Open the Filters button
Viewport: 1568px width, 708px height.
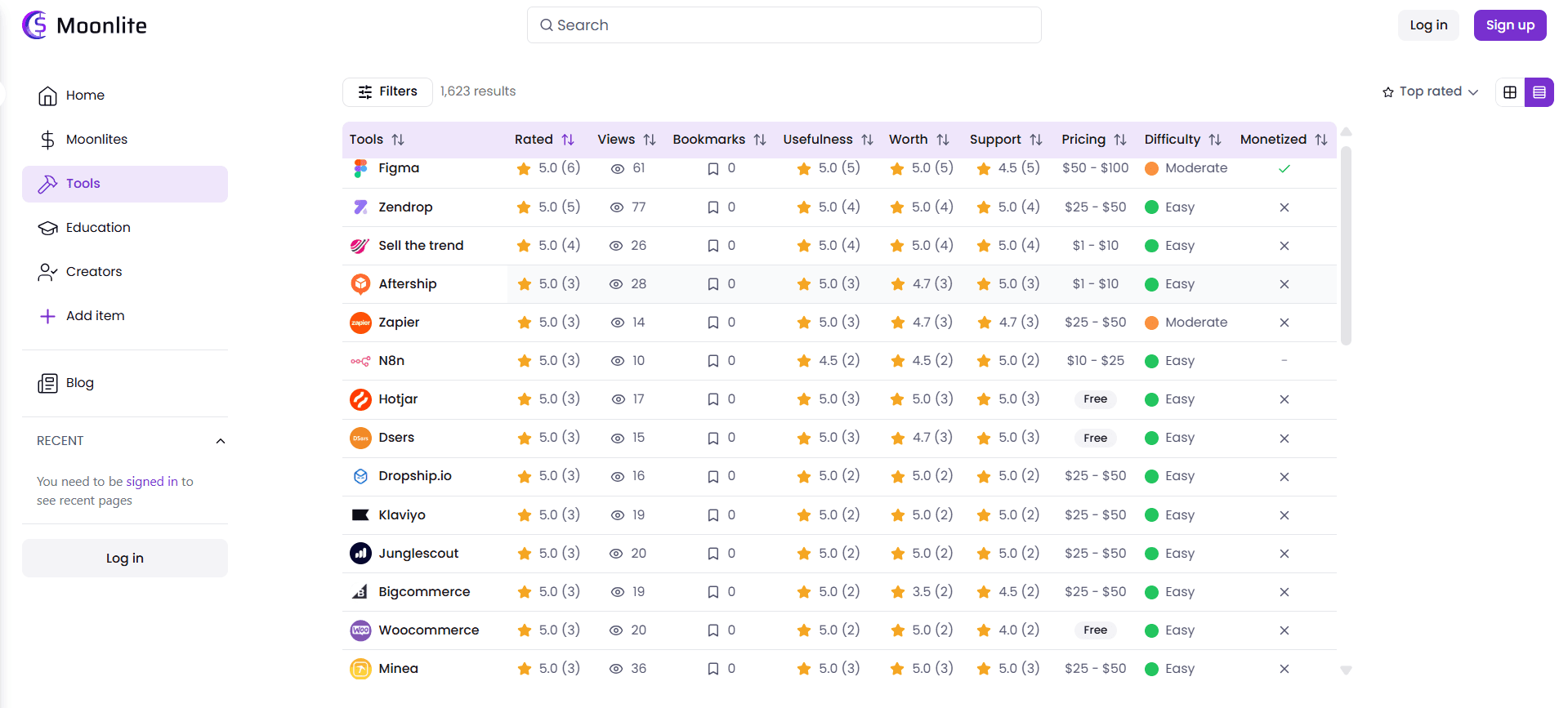coord(387,91)
